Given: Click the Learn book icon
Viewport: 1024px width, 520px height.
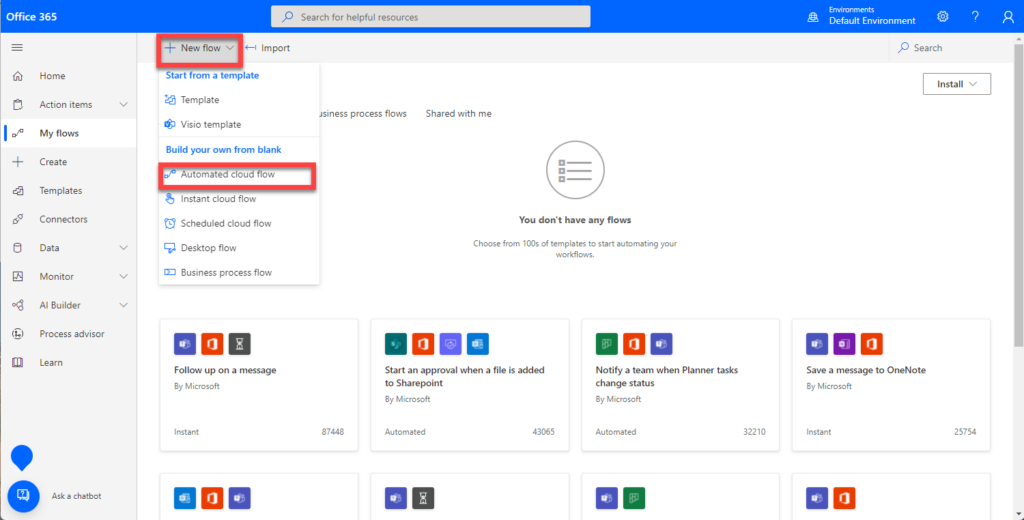Looking at the screenshot, I should pyautogui.click(x=18, y=363).
